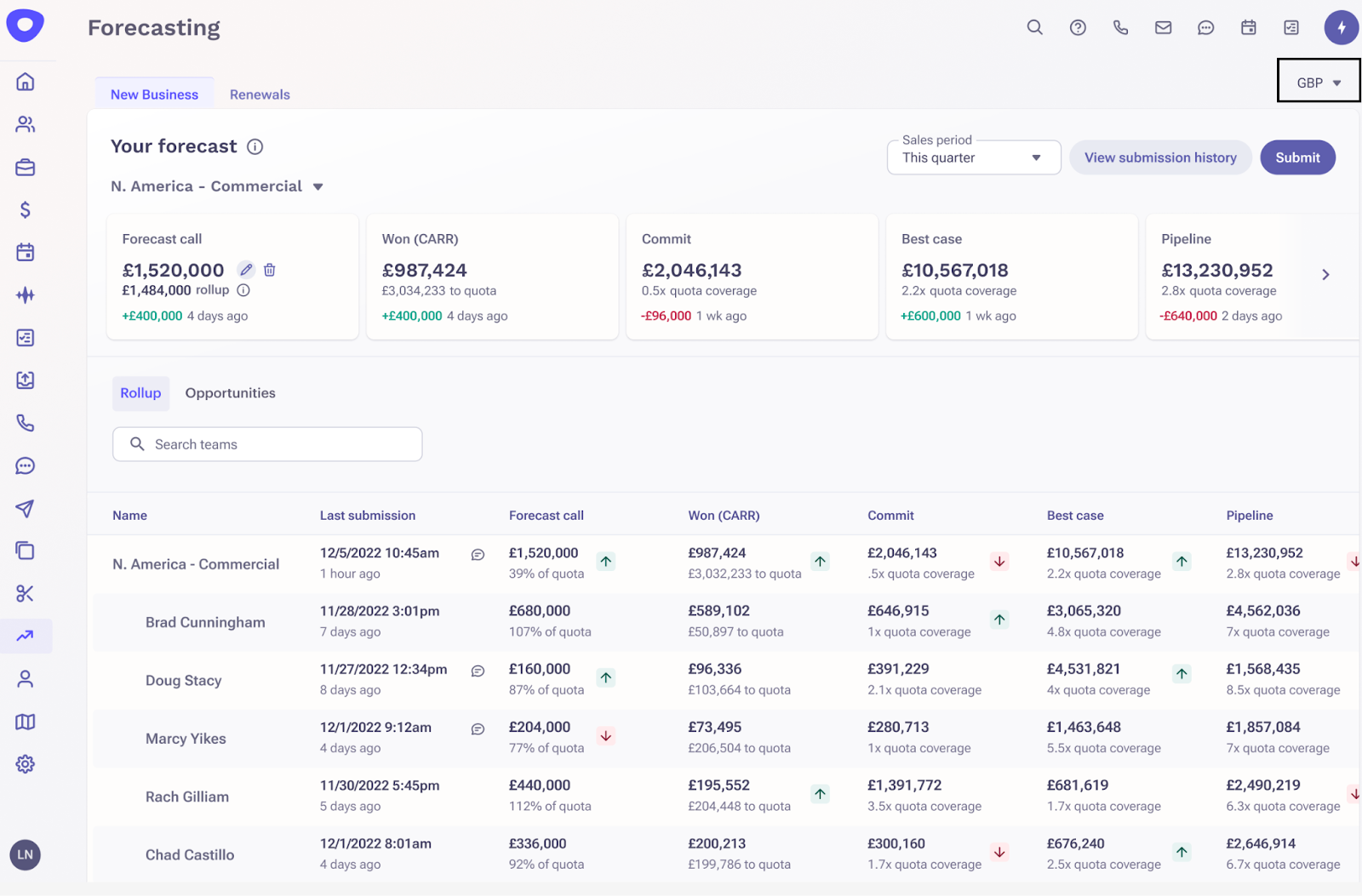1362x896 pixels.
Task: Select the paper plane icon in the sidebar
Action: pos(26,509)
